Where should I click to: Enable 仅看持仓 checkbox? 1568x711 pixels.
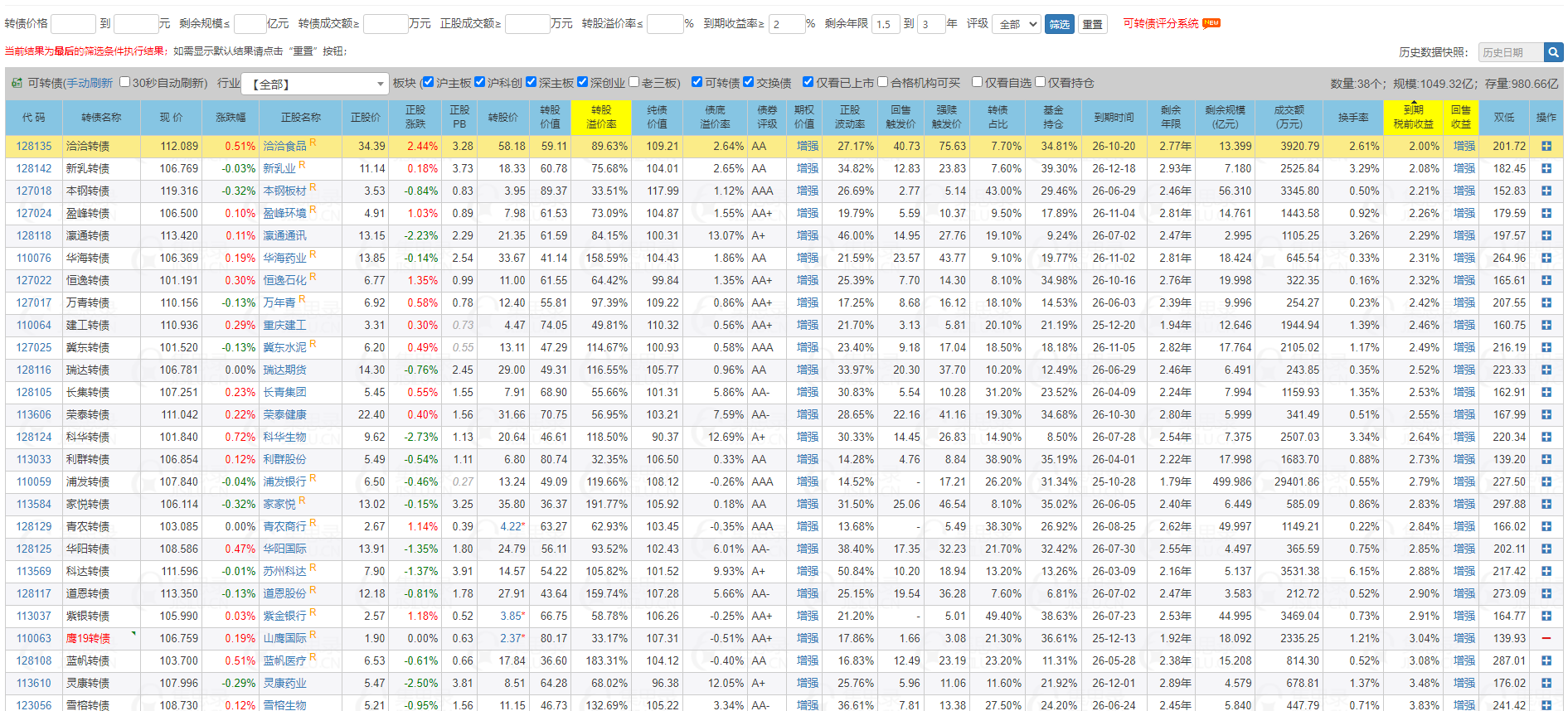[1040, 82]
